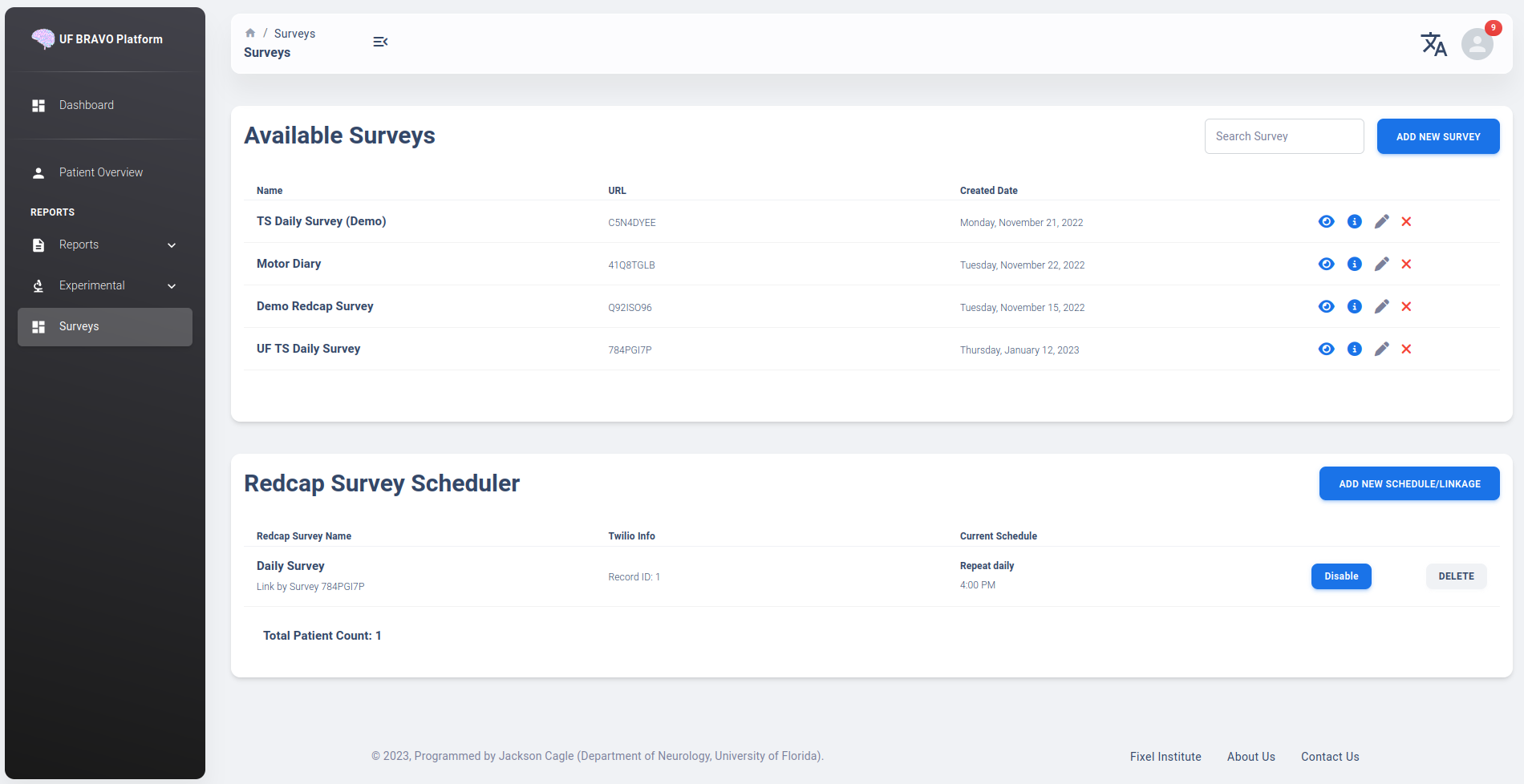Disable the Daily Survey schedule

1340,576
